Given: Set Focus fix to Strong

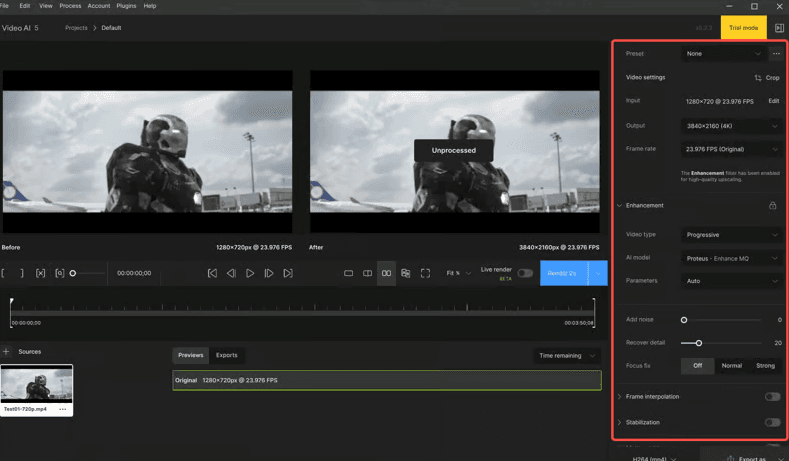Looking at the screenshot, I should point(765,366).
